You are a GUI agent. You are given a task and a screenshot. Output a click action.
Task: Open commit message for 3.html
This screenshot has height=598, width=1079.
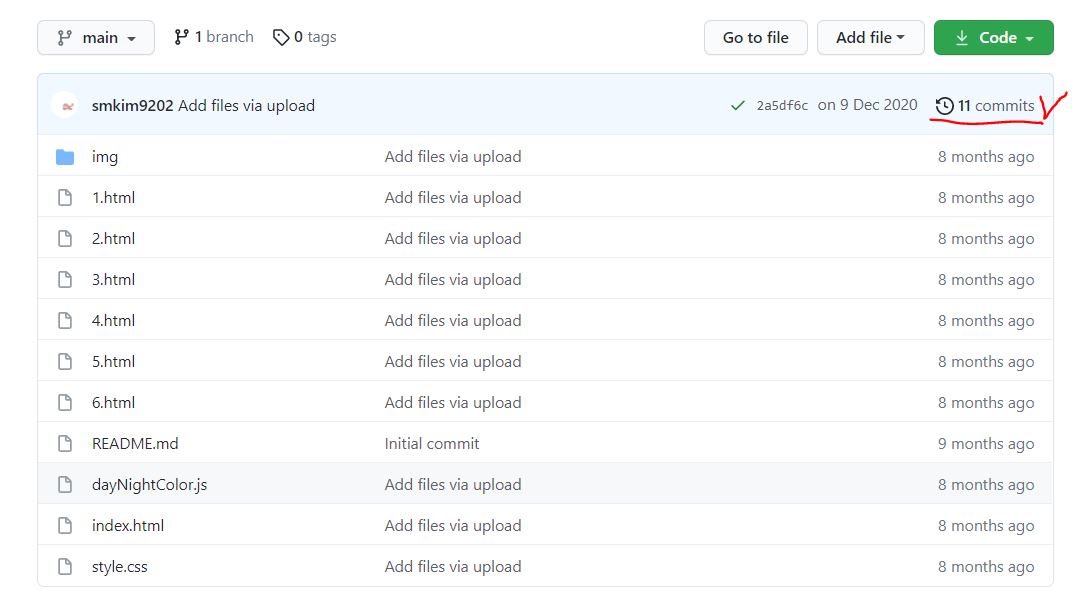(453, 280)
